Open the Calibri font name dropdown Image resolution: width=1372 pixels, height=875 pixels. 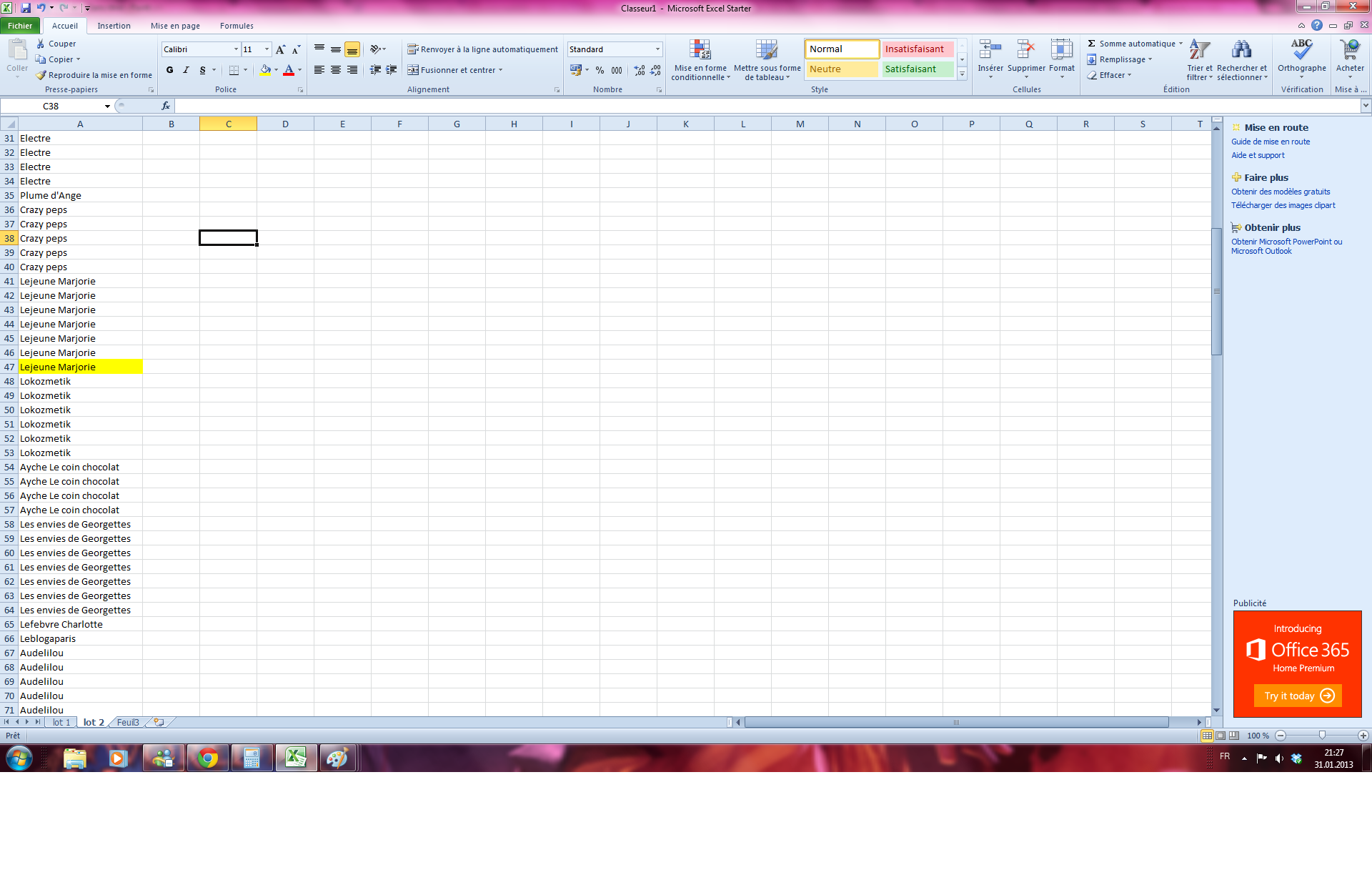pos(236,49)
